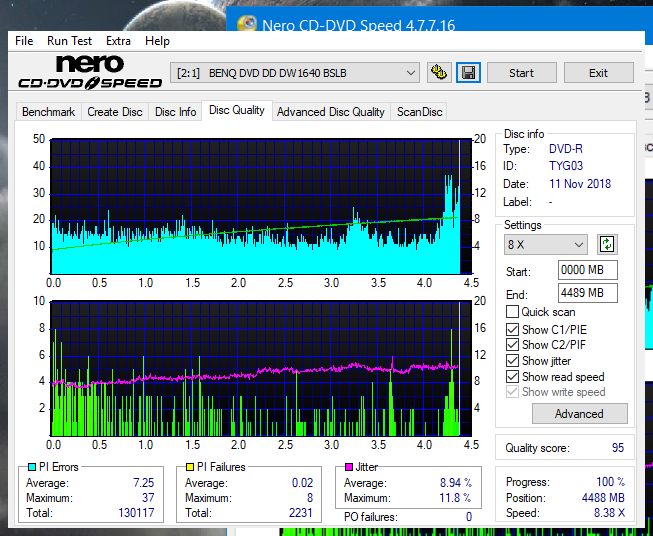
Task: Click the greyed Show write speed checkbox
Action: 512,392
